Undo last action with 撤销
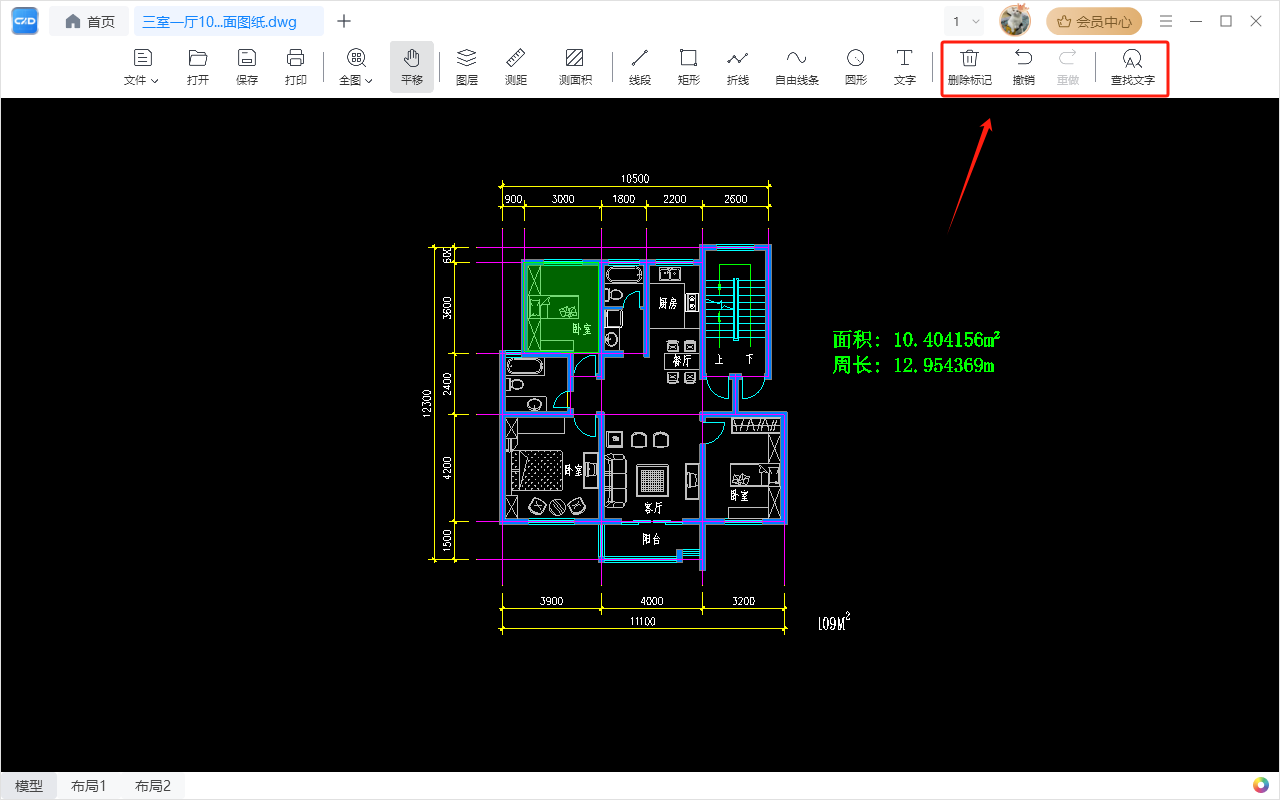 click(x=1024, y=67)
